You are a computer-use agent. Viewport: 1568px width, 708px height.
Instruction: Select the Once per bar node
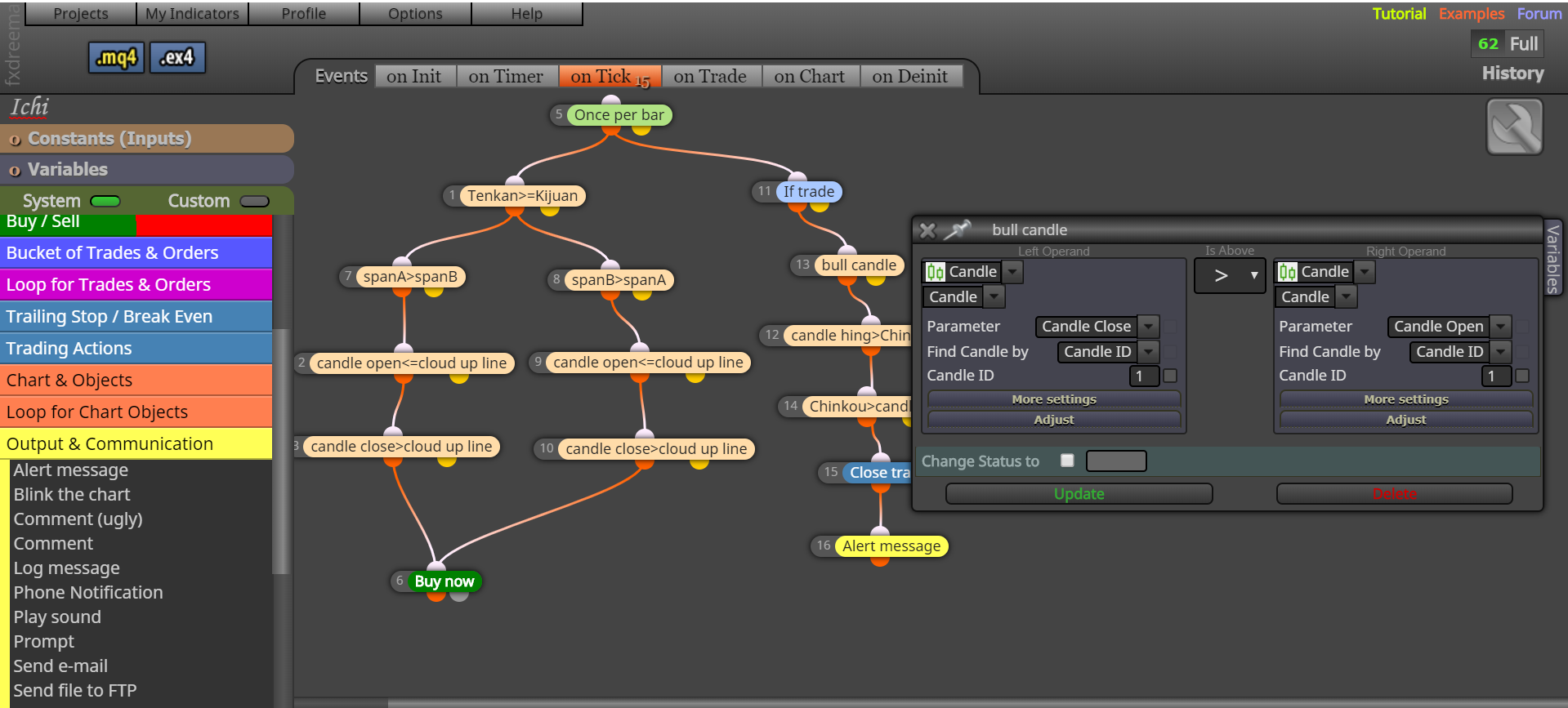[619, 115]
